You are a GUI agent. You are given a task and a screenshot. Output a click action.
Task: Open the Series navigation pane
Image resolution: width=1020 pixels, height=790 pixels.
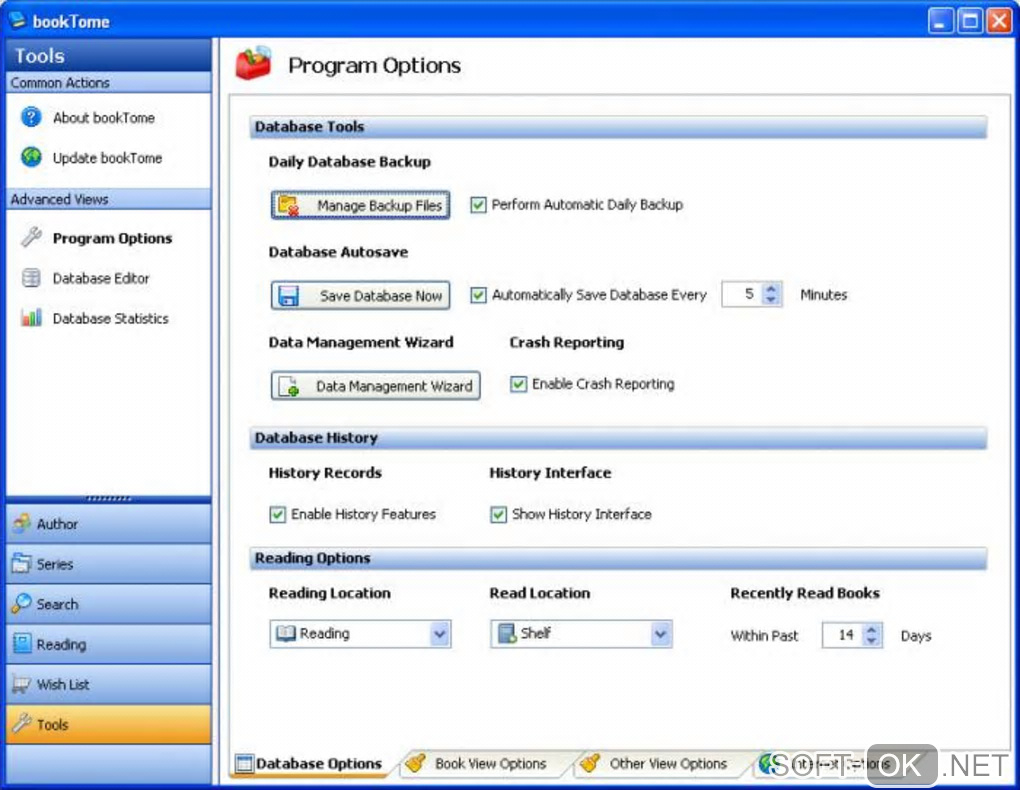pyautogui.click(x=108, y=564)
